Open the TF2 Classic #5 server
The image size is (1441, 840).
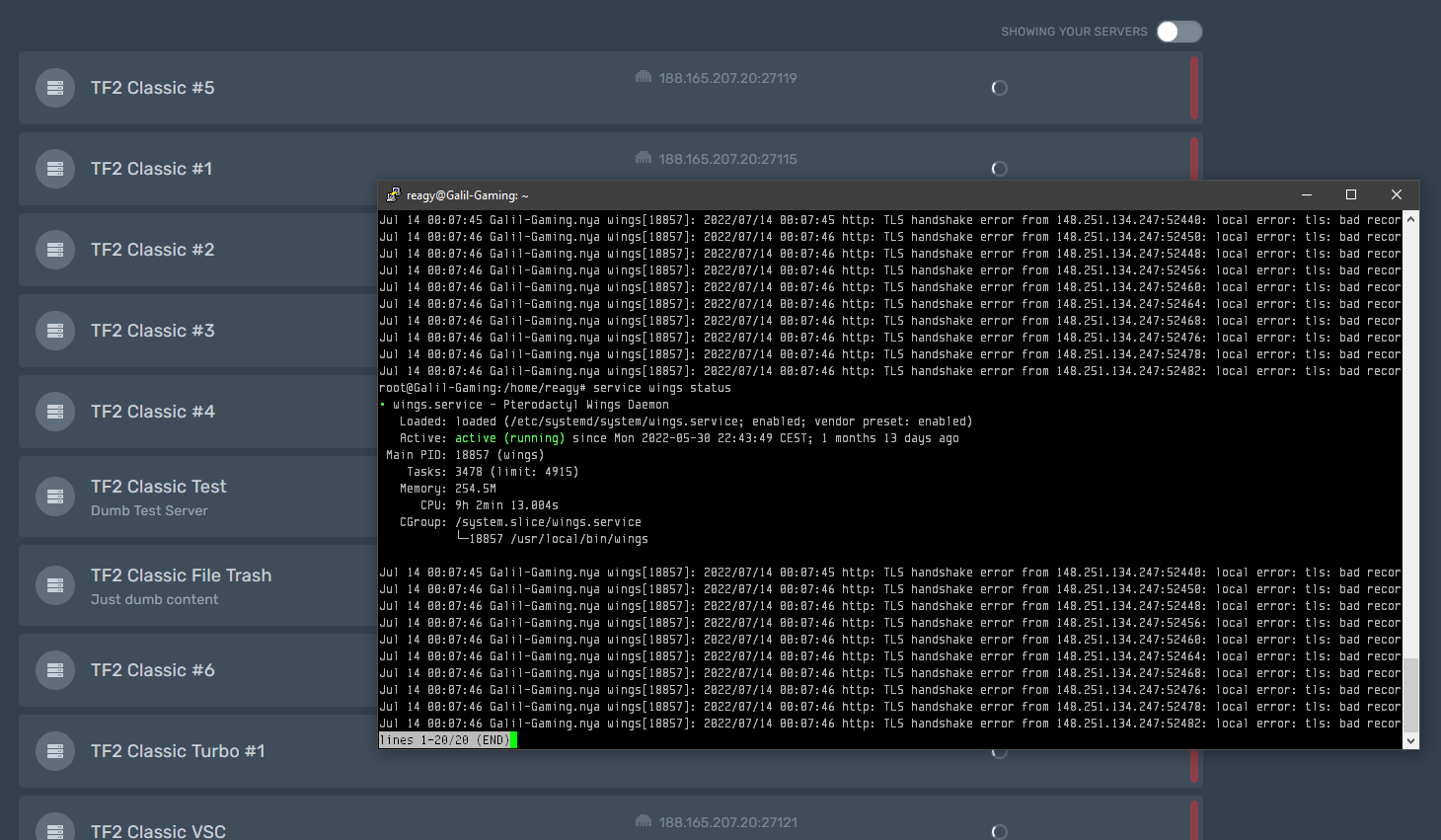pyautogui.click(x=153, y=88)
